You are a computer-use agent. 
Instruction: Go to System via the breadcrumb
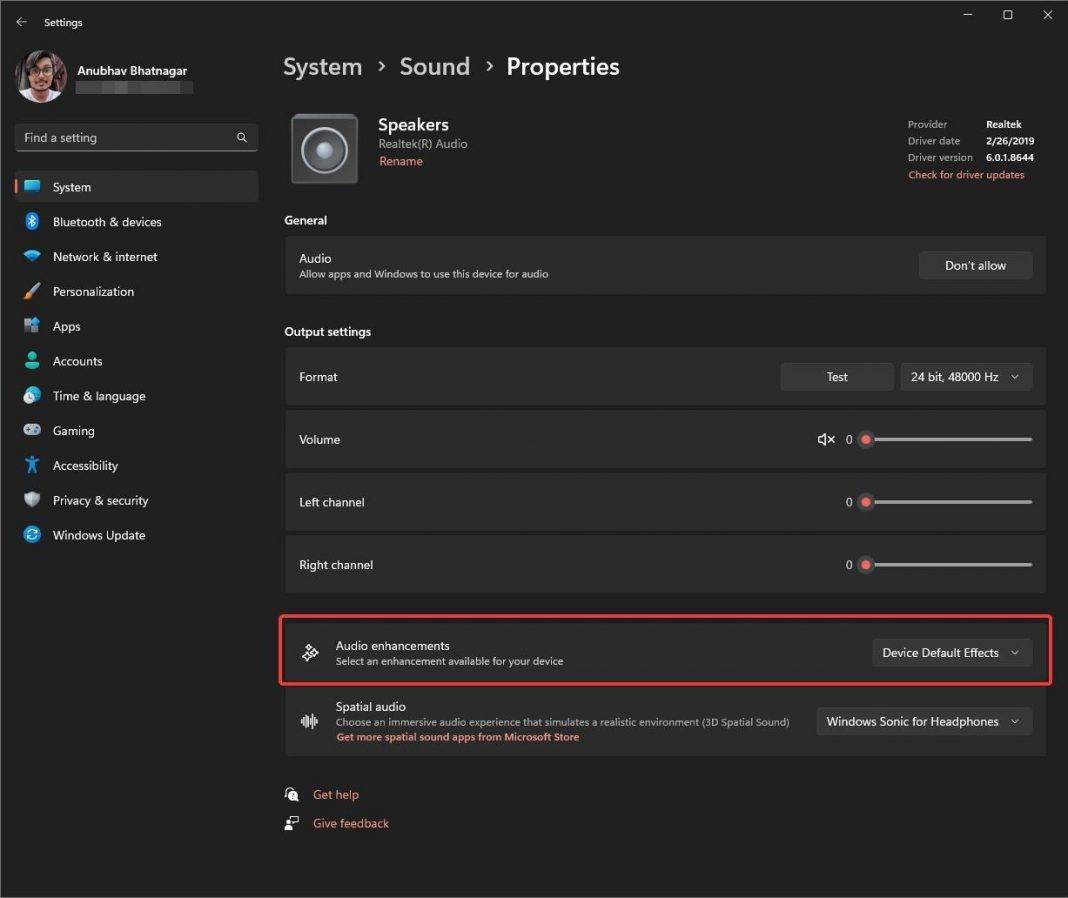(x=322, y=66)
